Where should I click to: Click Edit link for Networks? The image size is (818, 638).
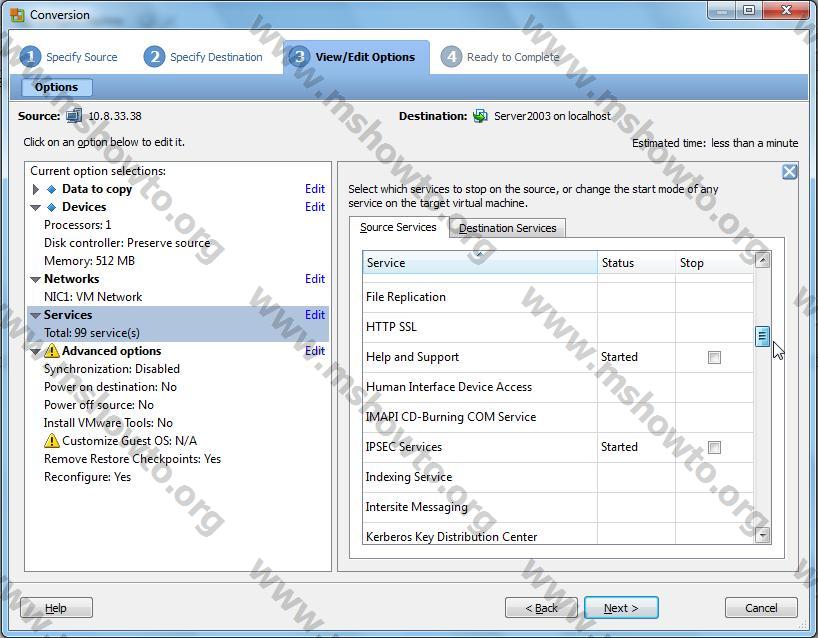(x=315, y=279)
